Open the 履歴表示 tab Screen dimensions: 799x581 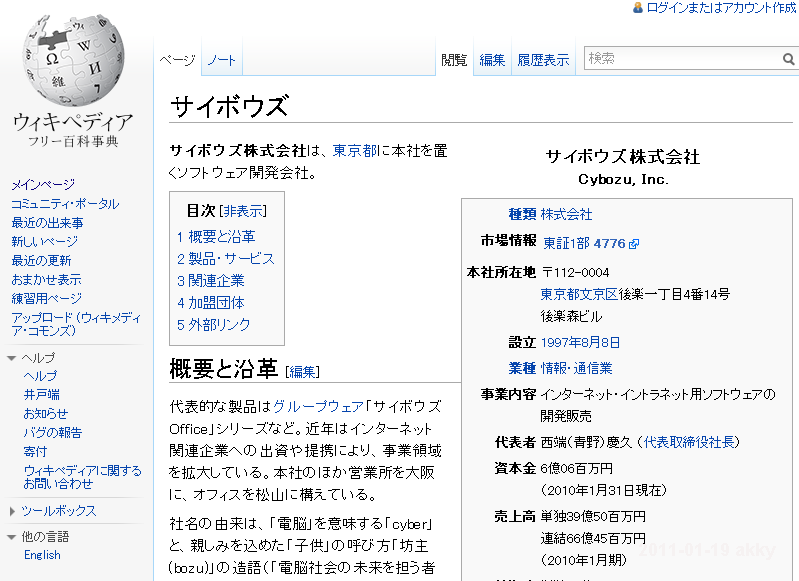(x=543, y=60)
